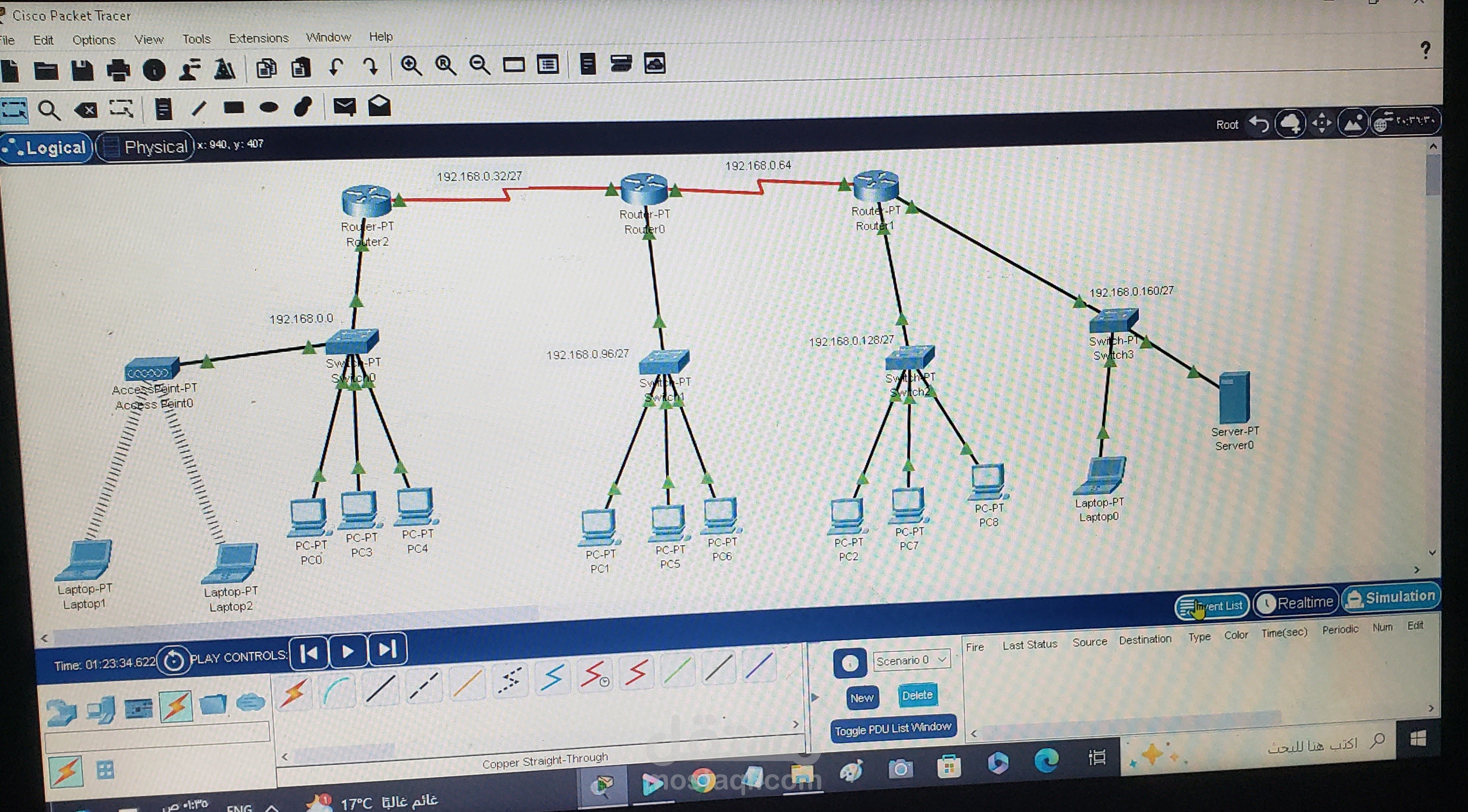The height and width of the screenshot is (812, 1468).
Task: Click the PC8 device icon
Action: coord(989,483)
